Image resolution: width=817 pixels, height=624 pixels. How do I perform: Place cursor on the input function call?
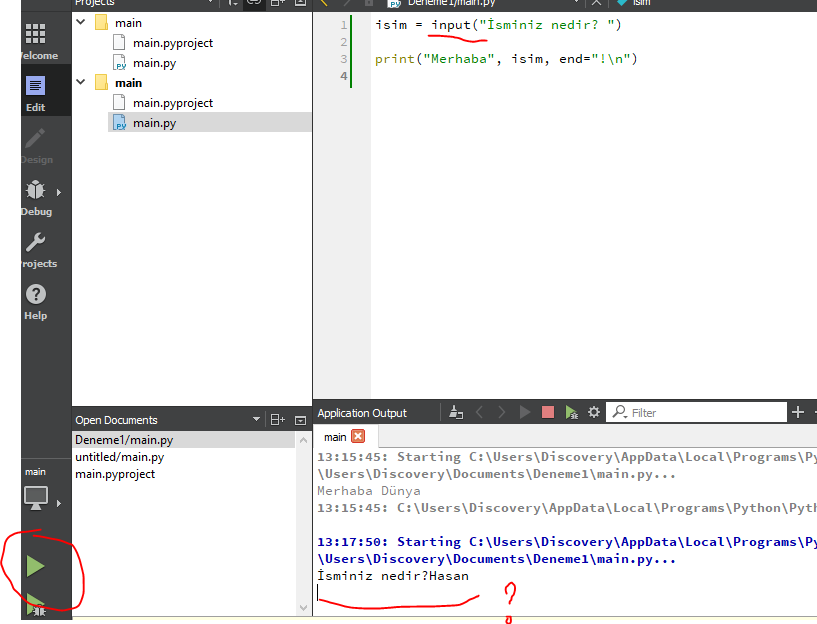[451, 24]
